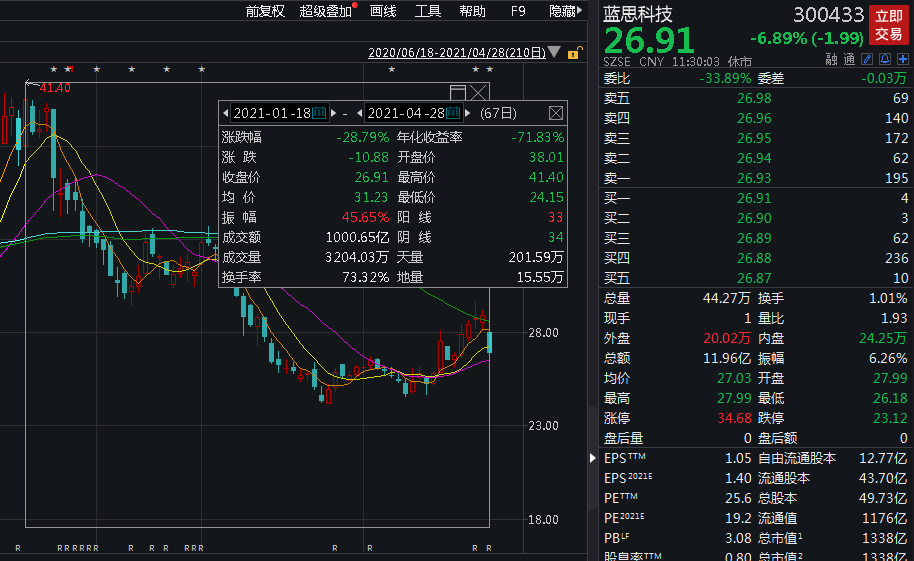Image resolution: width=914 pixels, height=561 pixels.
Task: Toggle the orange lock icon beside date range
Action: click(574, 52)
